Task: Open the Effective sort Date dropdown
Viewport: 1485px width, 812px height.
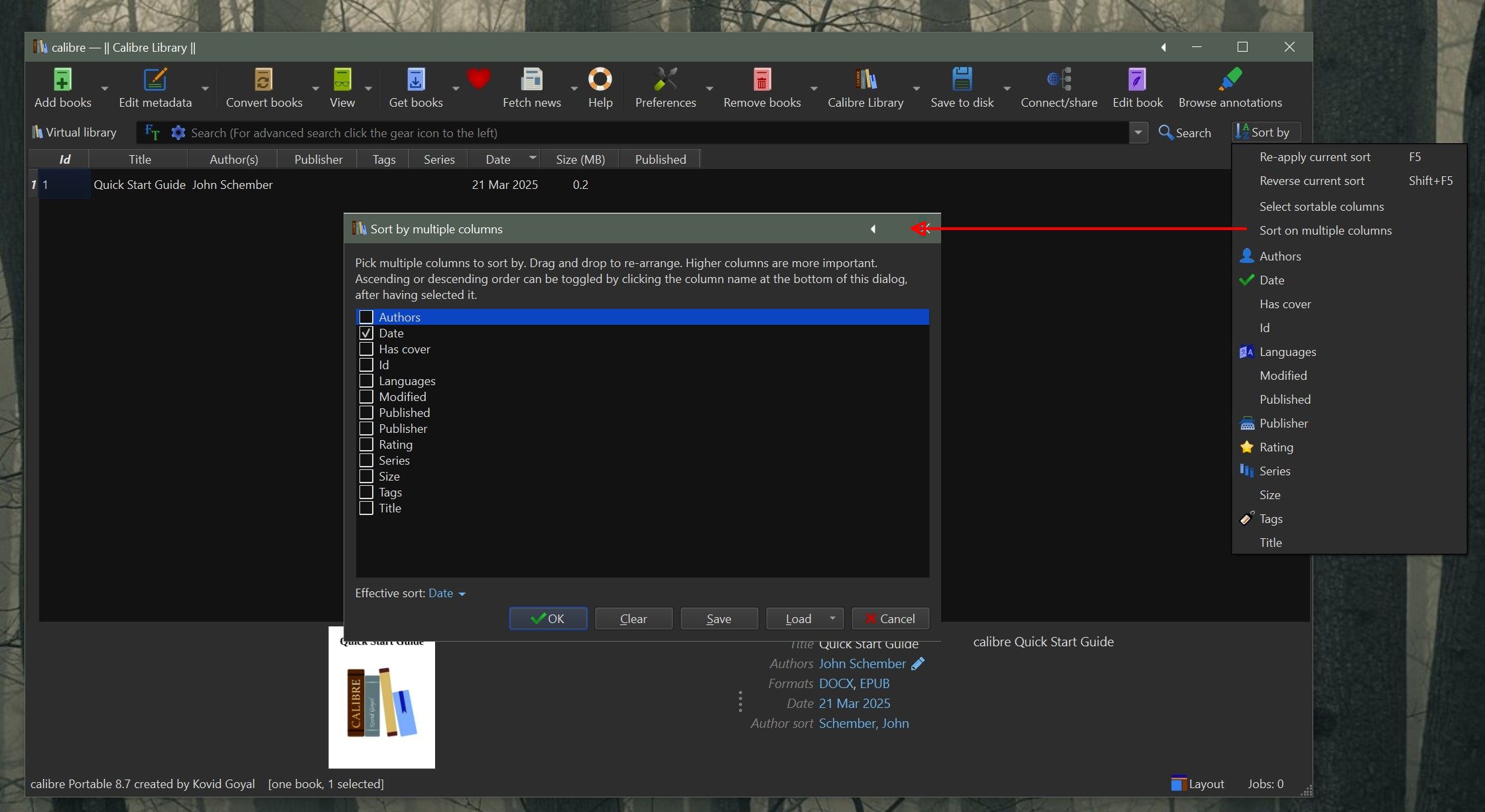Action: pyautogui.click(x=447, y=593)
